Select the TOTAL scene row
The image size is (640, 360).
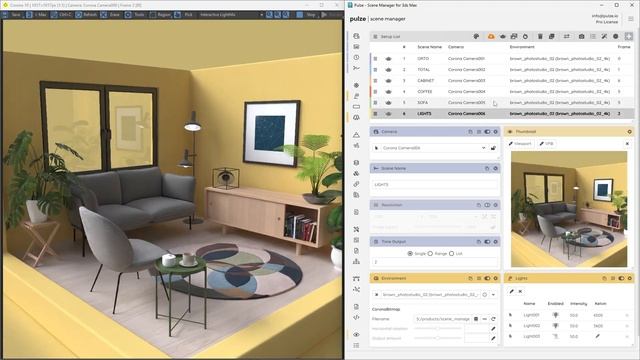(x=502, y=69)
